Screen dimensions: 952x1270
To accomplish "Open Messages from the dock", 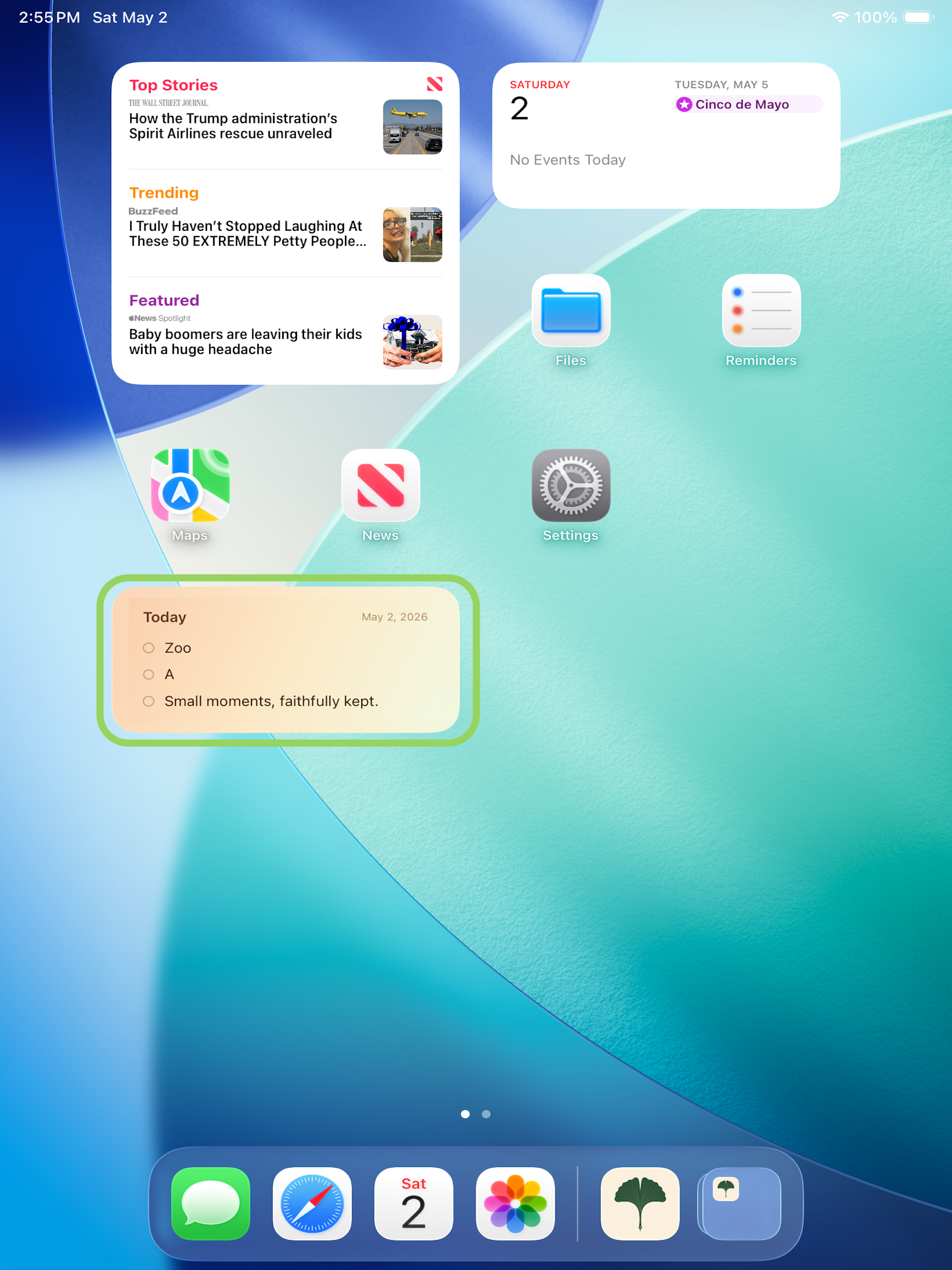I will (x=211, y=1204).
